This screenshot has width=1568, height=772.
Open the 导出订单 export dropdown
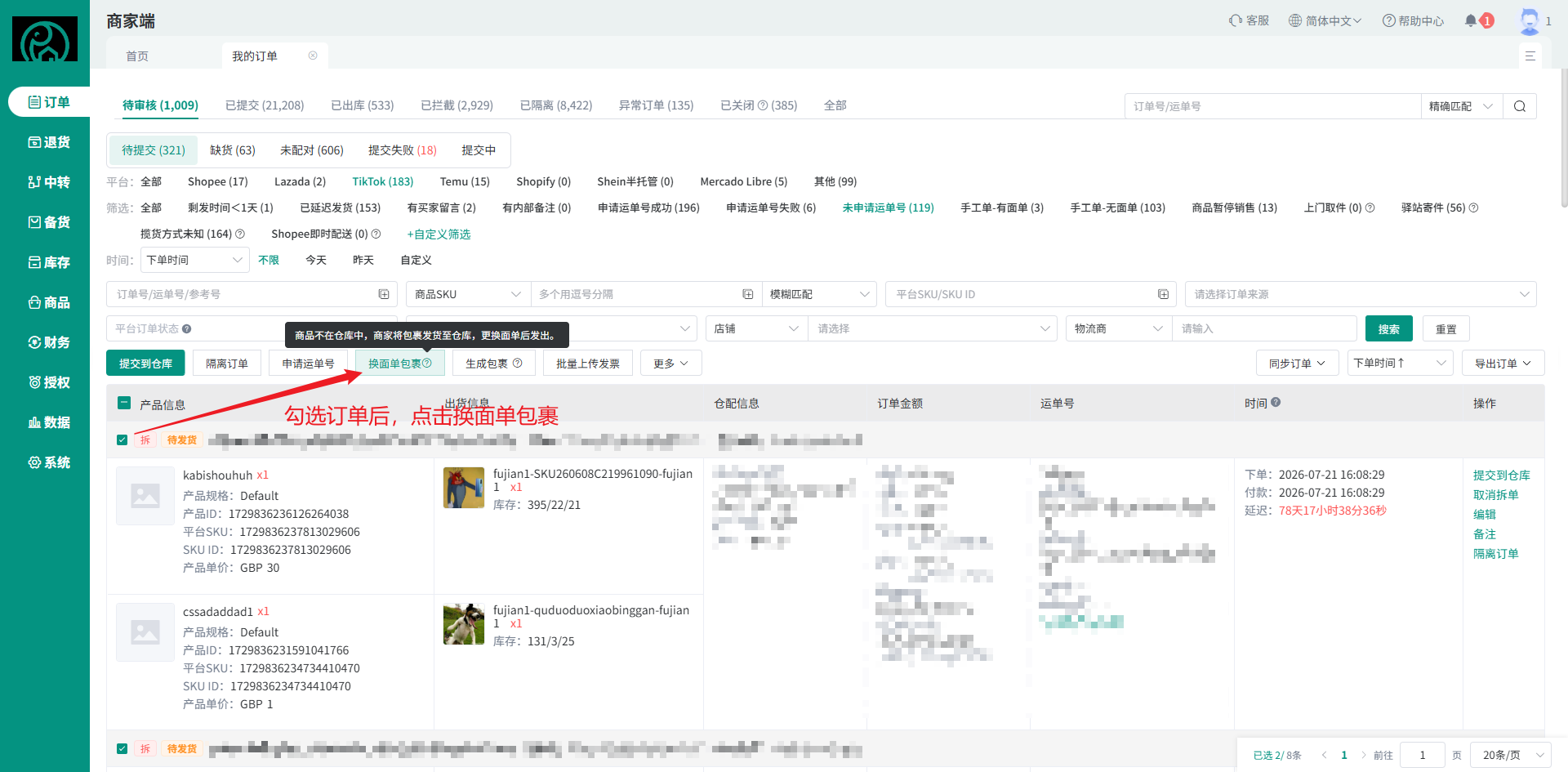tap(1503, 364)
